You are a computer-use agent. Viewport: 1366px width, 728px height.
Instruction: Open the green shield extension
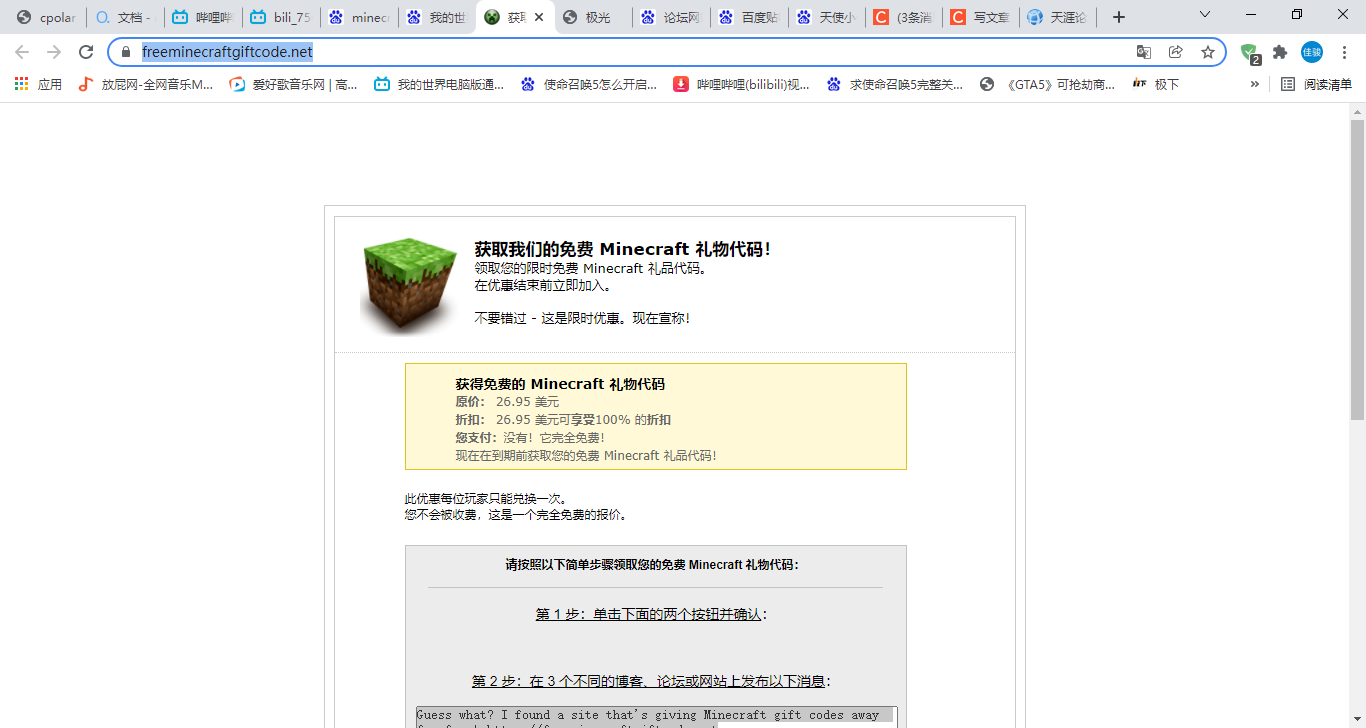(x=1249, y=52)
